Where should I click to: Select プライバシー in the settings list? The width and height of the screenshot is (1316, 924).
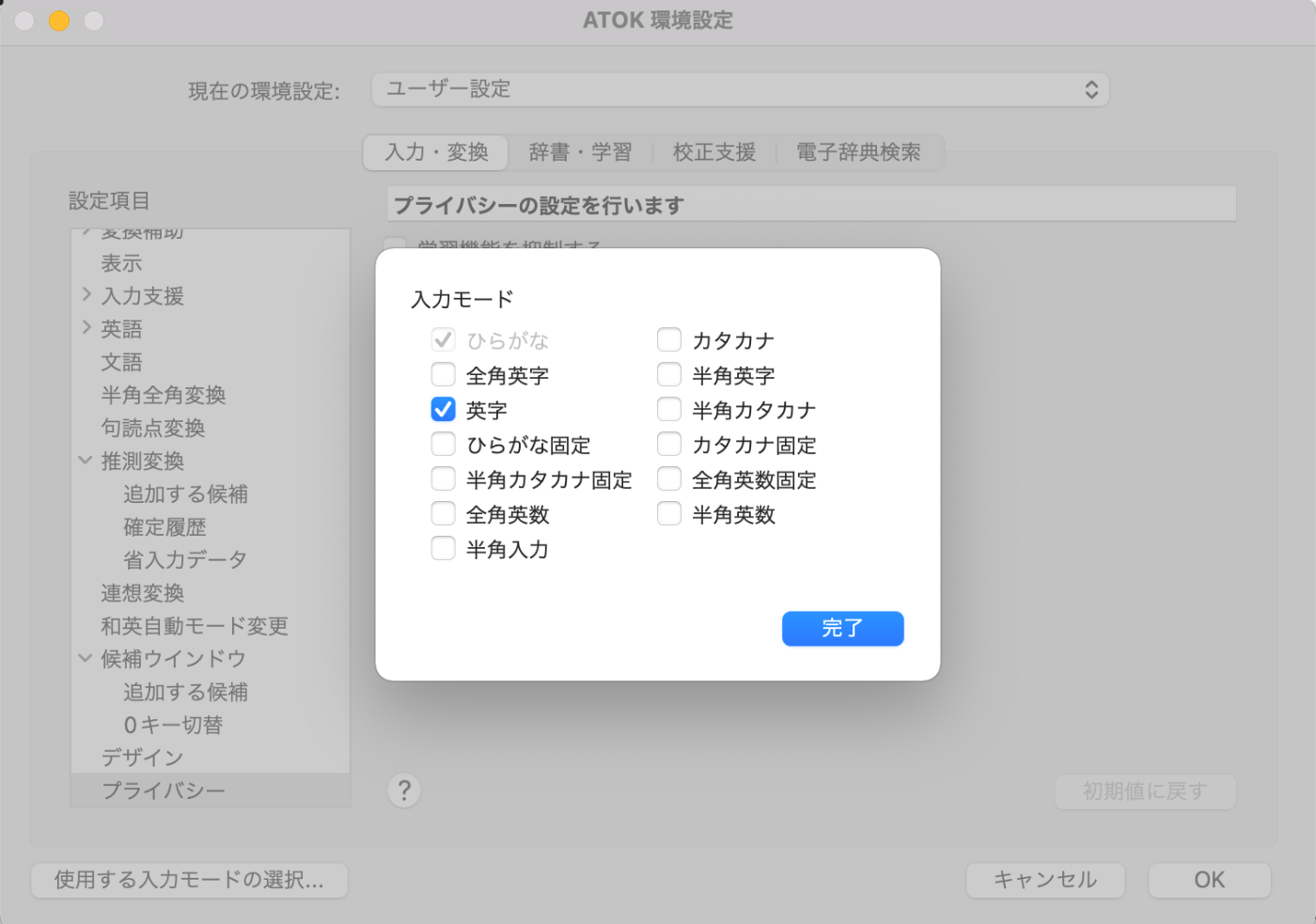(x=211, y=791)
